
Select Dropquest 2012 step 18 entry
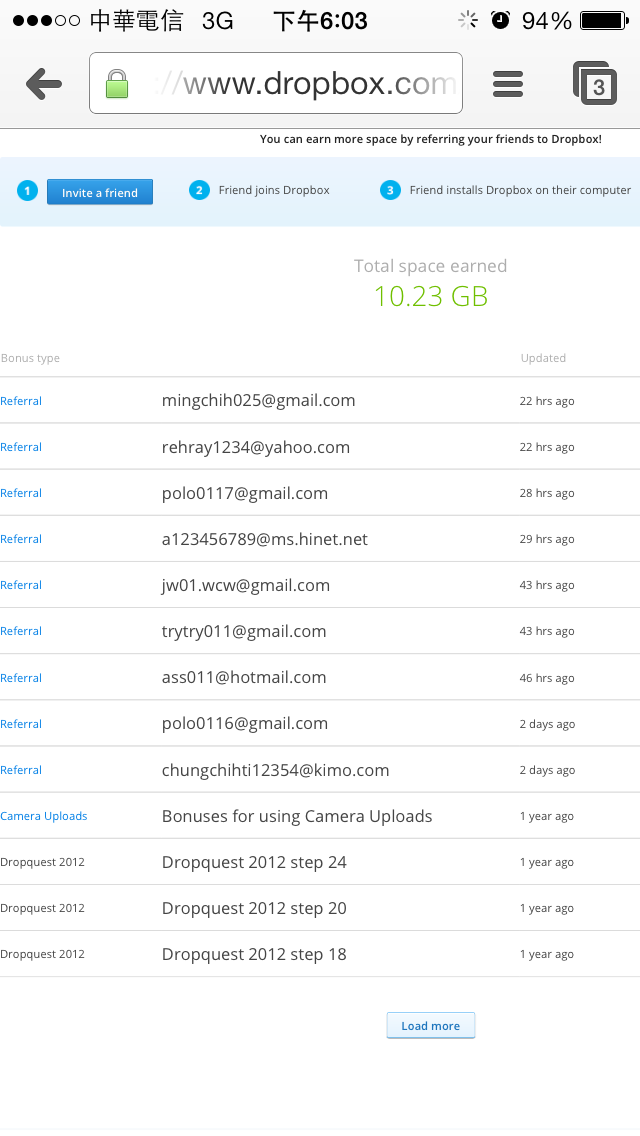click(254, 954)
